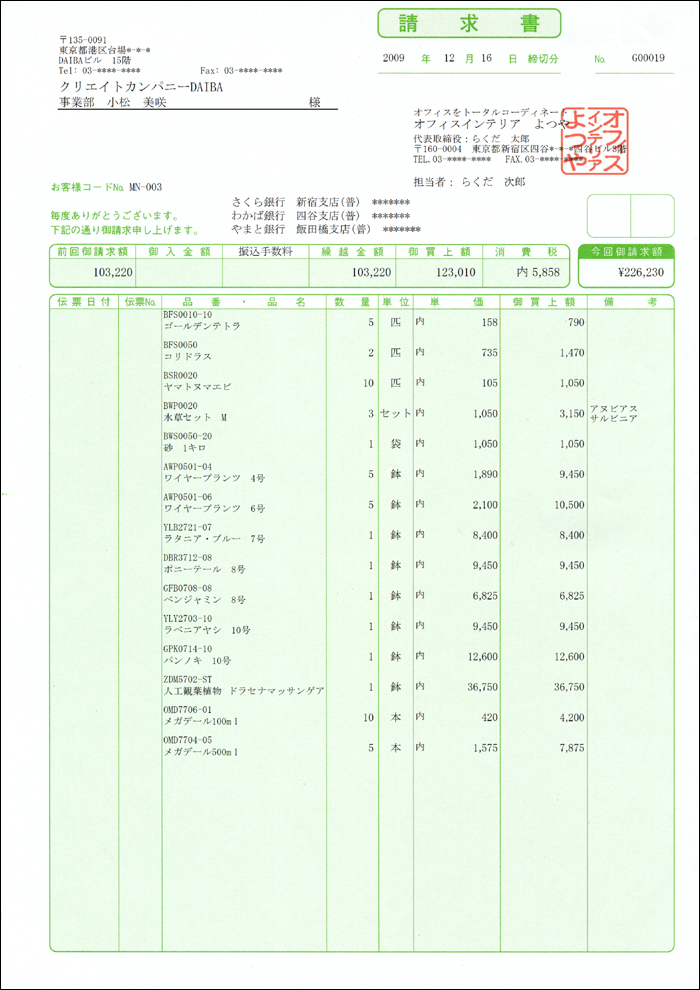The image size is (700, 990).
Task: Select consumption tax 内 5,858
Action: (x=540, y=272)
